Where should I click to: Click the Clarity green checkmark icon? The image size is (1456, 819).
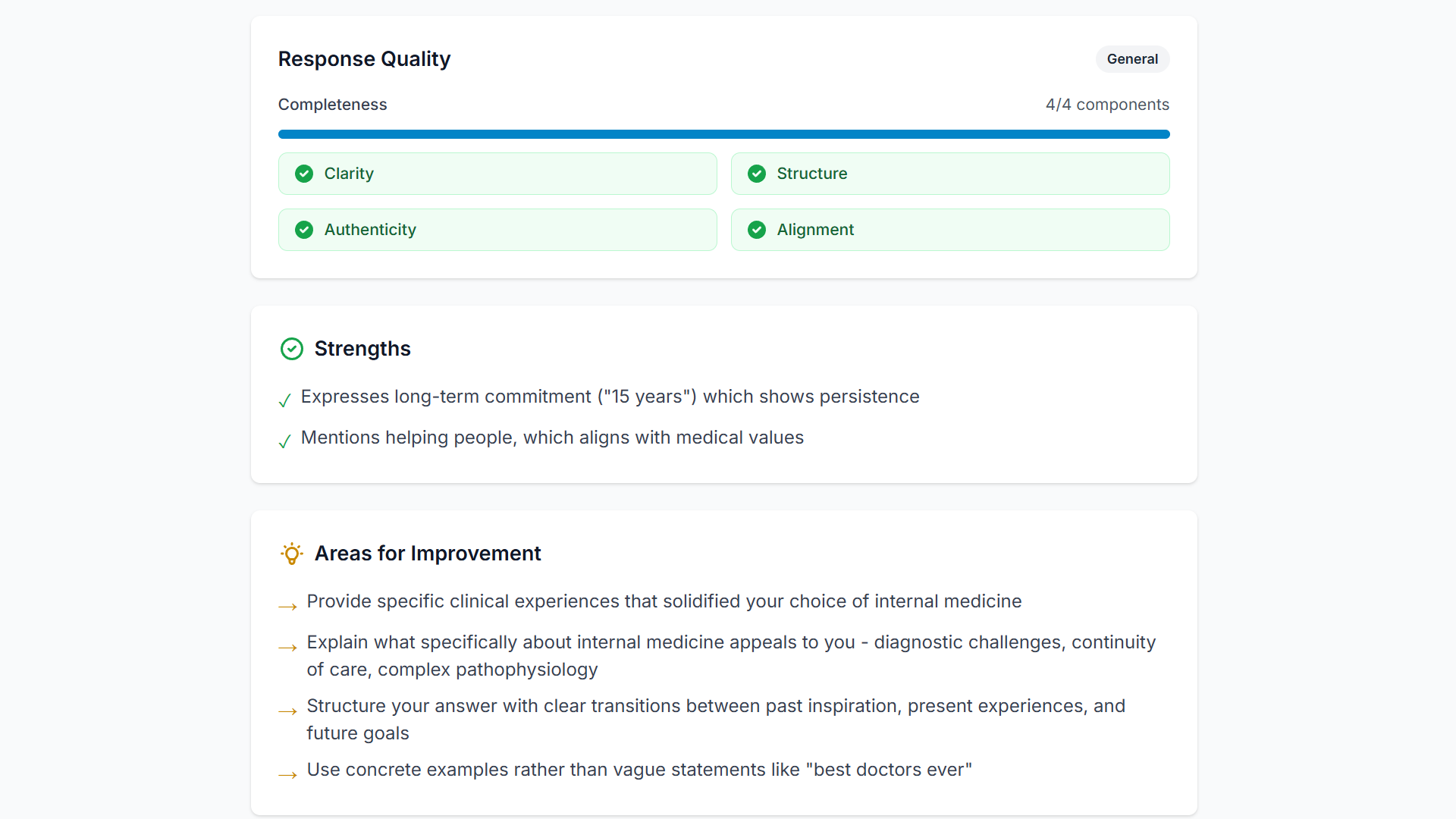(304, 174)
